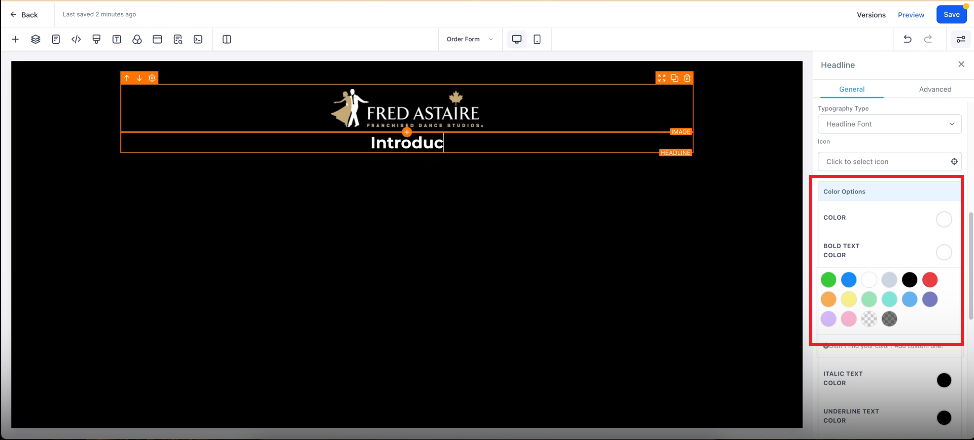Click the icon picker target symbol

pos(955,162)
